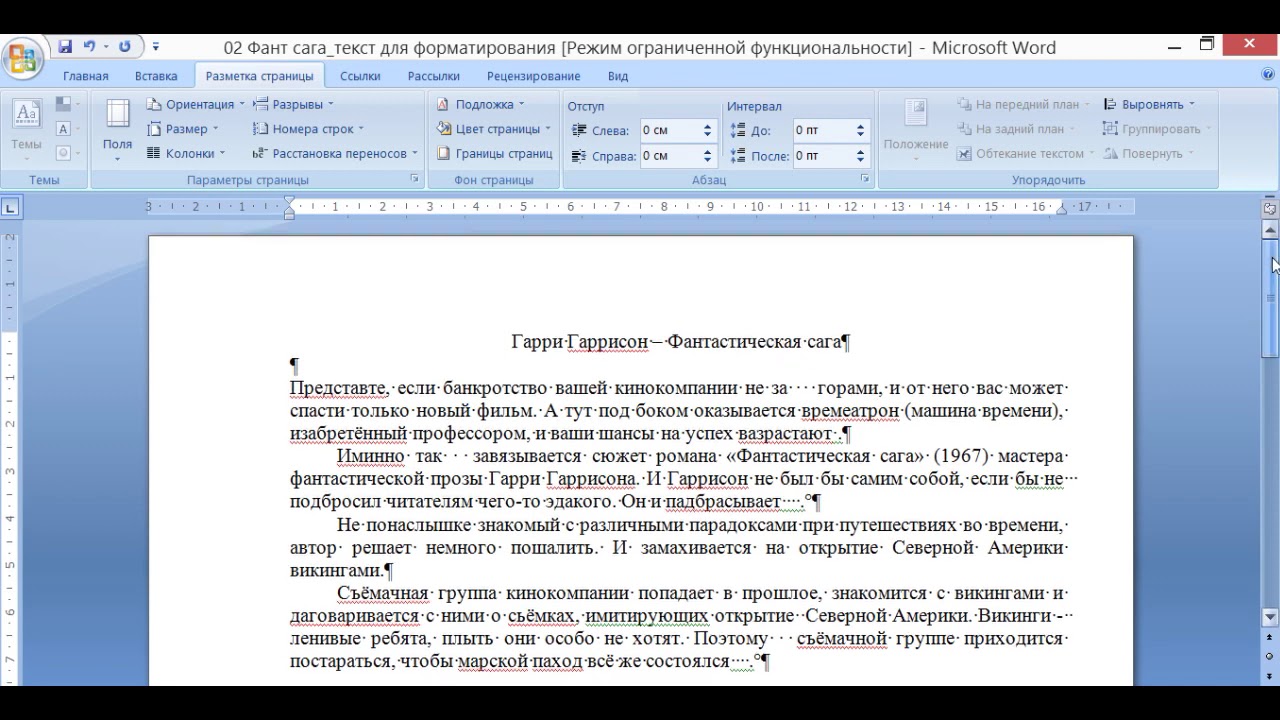
Task: Open the Поля margins menu
Action: (117, 129)
